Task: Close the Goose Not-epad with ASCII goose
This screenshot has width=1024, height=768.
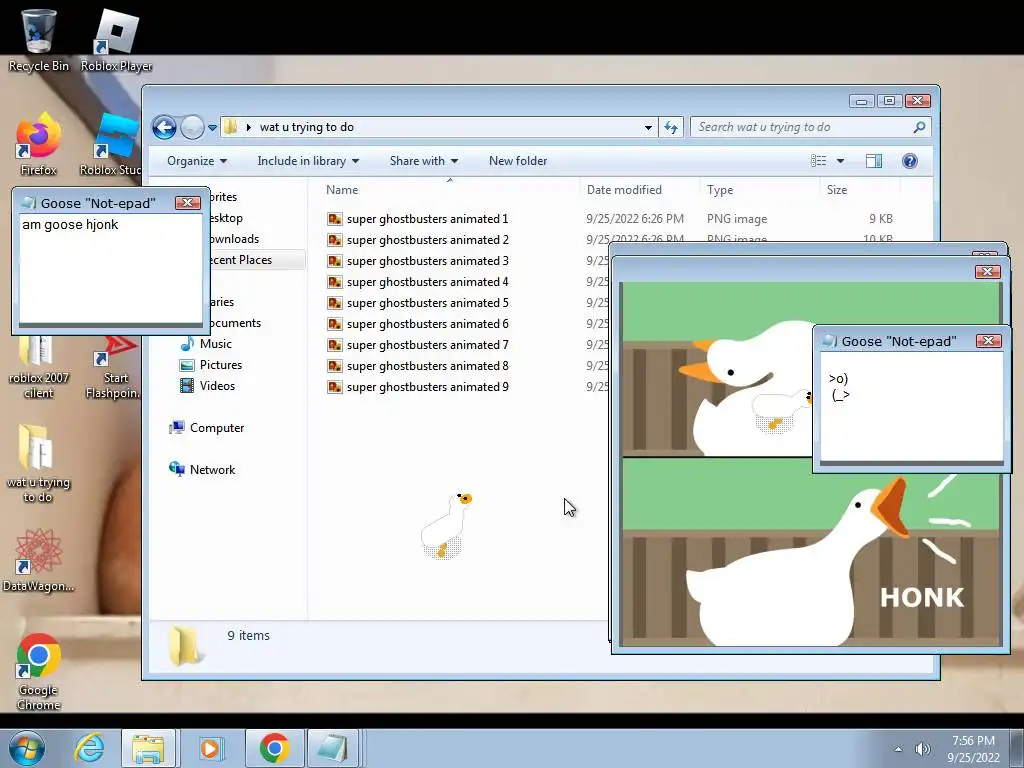Action: point(988,341)
